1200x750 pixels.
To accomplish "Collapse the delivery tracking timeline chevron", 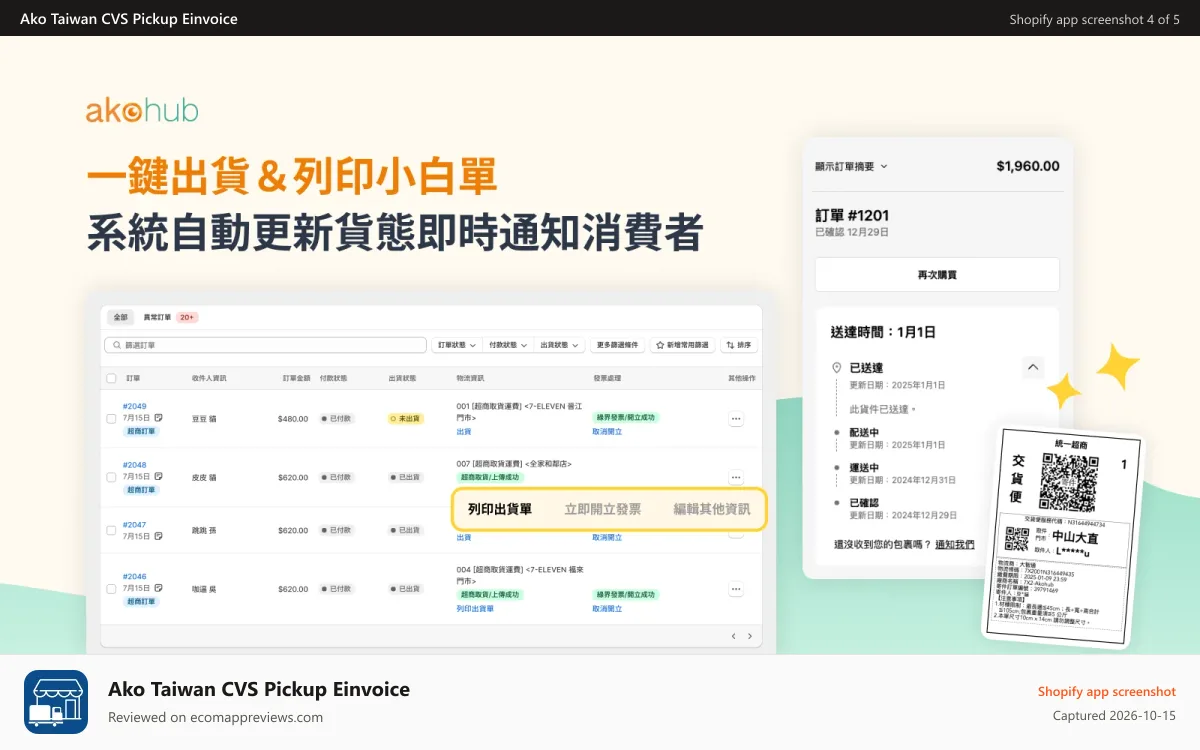I will point(1033,368).
